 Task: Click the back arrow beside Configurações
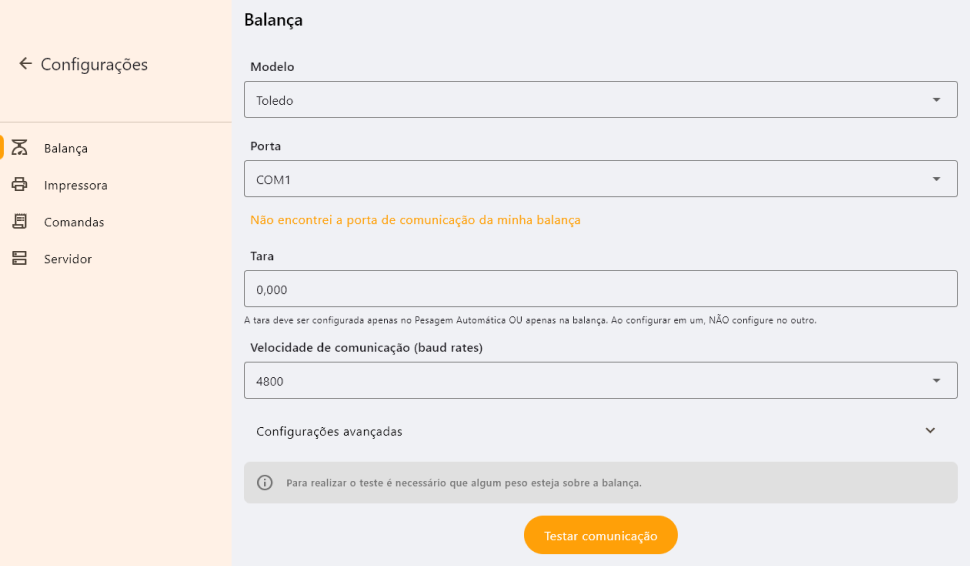[25, 64]
